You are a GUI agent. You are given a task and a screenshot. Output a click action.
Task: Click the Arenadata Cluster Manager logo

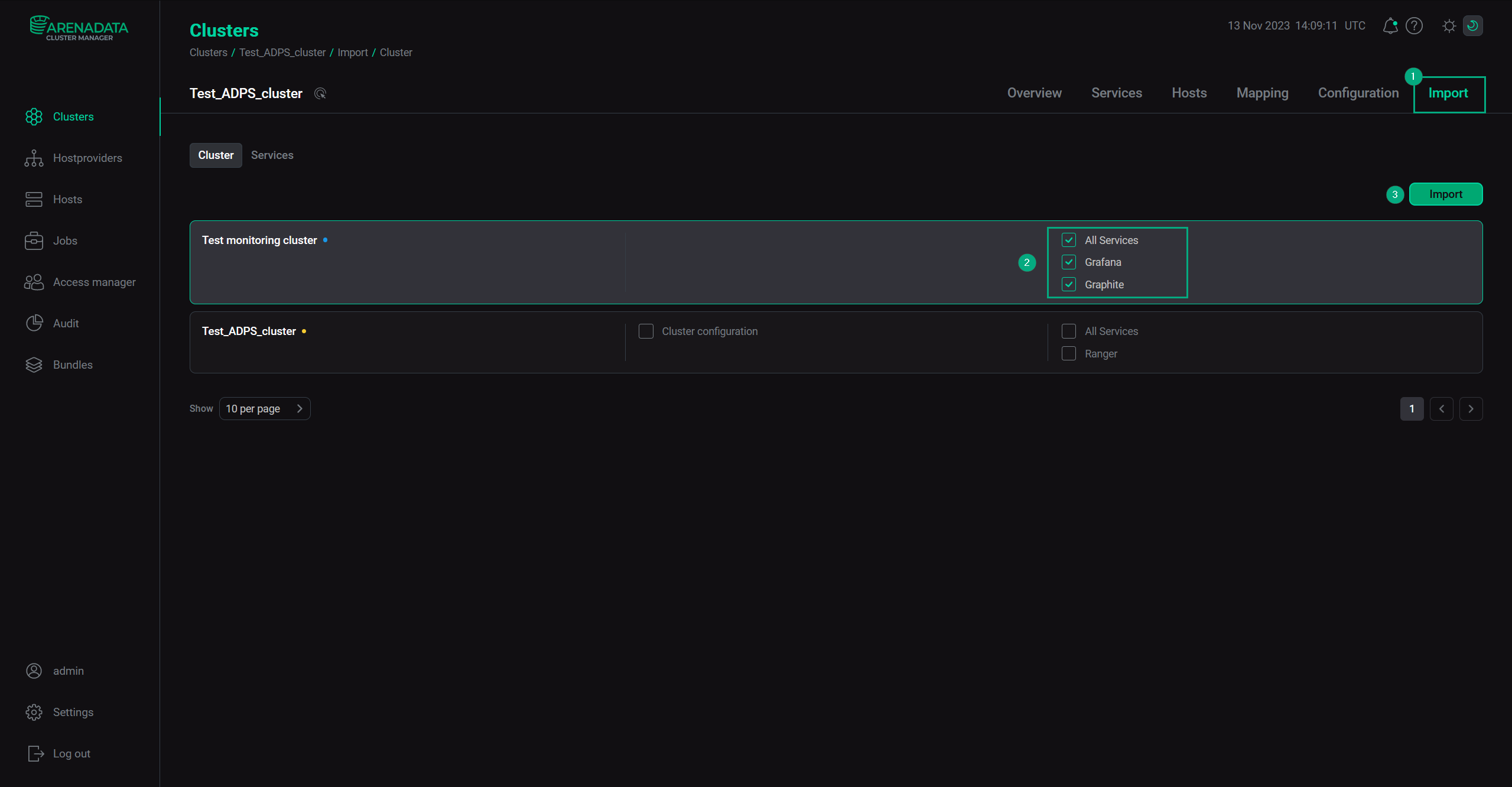coord(79,28)
